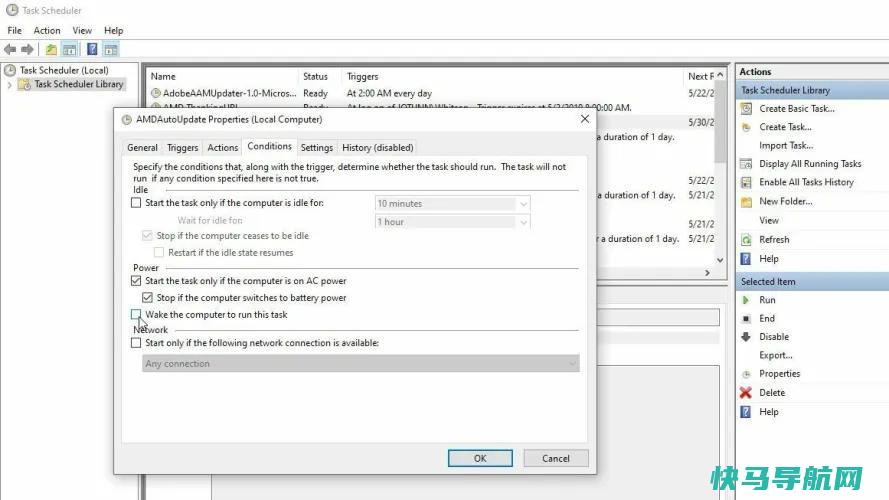Click Enable All Tasks History icon
The image size is (889, 500).
tap(746, 182)
